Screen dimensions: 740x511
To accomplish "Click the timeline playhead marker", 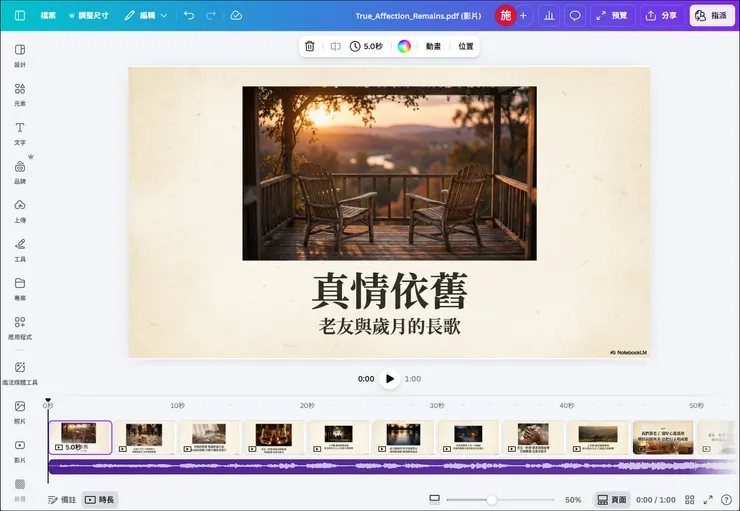I will [48, 400].
